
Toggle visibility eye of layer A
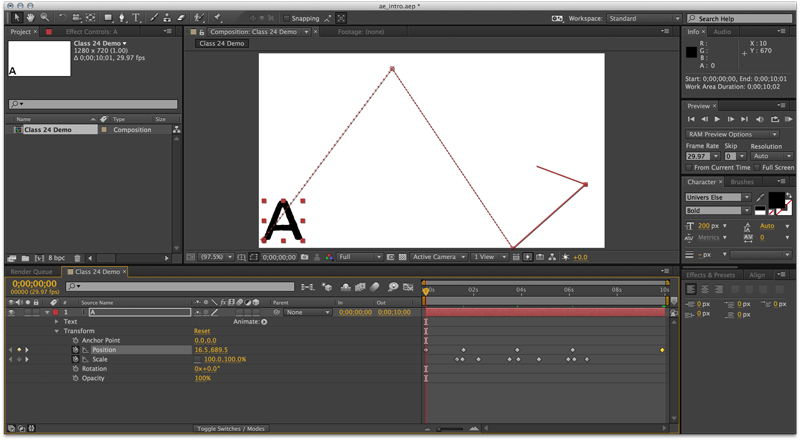click(x=12, y=312)
